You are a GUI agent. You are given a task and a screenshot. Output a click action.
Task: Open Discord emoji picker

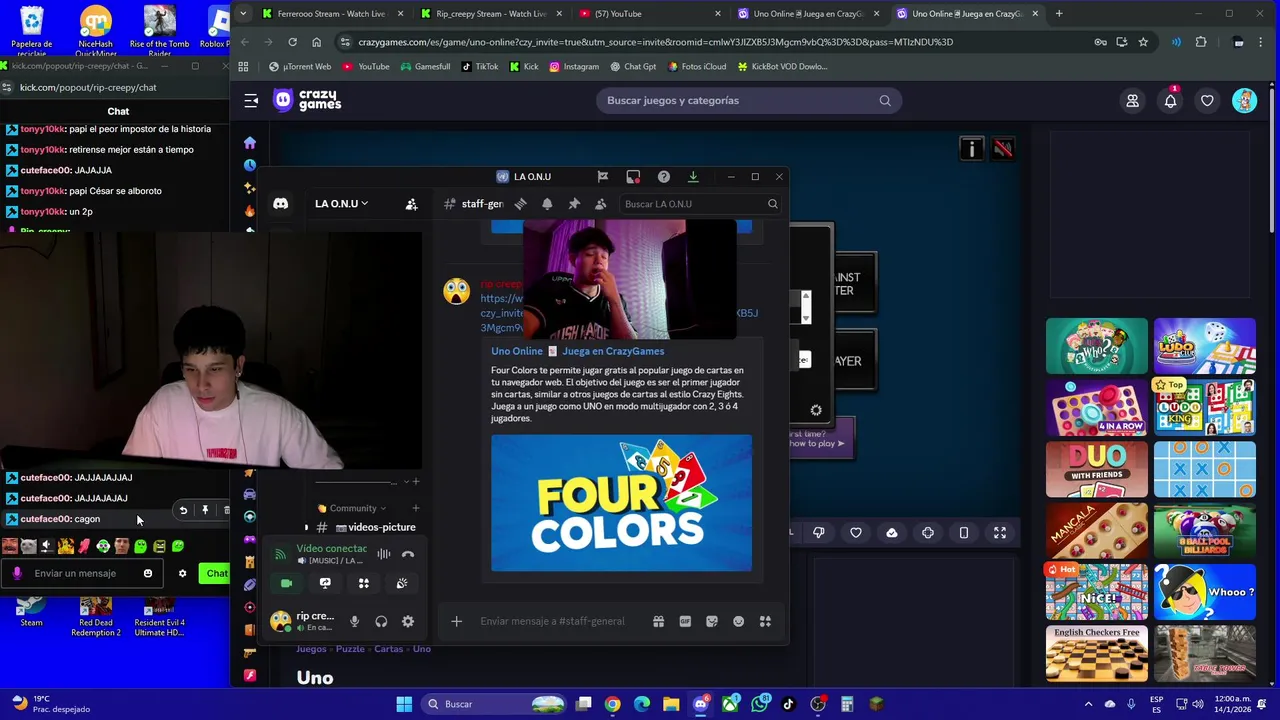point(739,621)
